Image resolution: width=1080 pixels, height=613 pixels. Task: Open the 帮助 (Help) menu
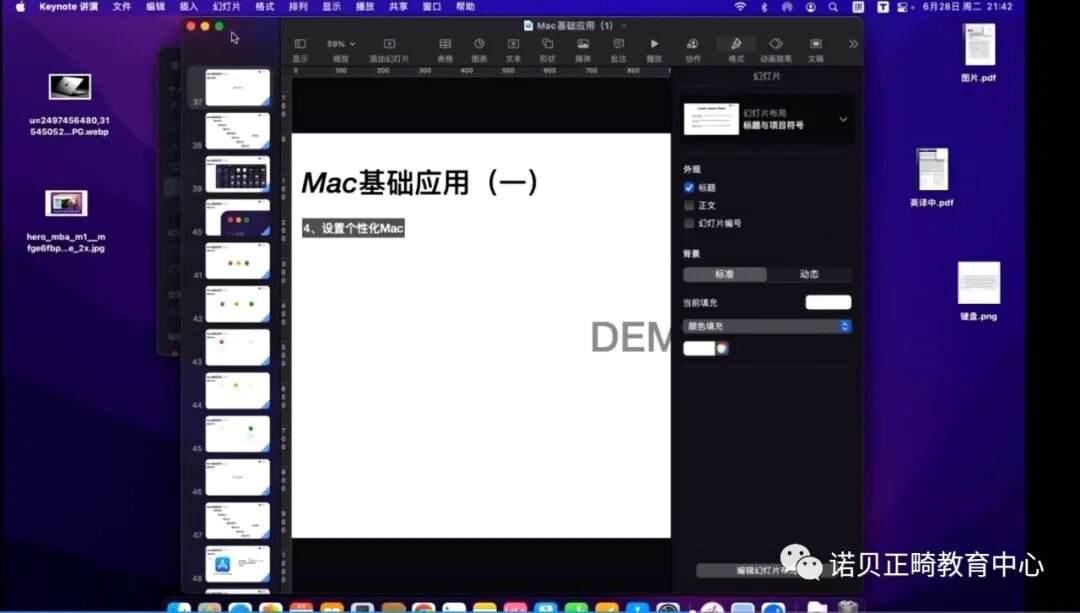pos(466,7)
